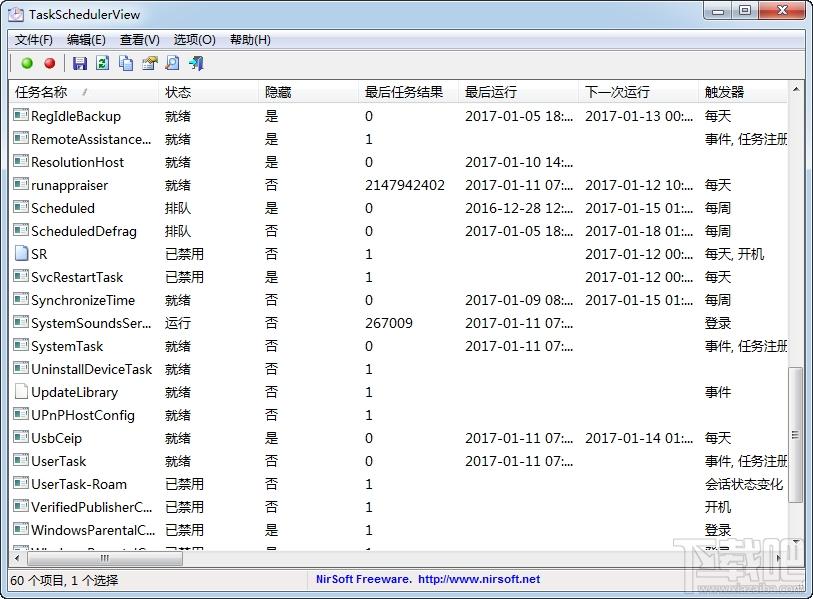This screenshot has width=813, height=599.
Task: Click the exit toolbar icon
Action: (197, 63)
